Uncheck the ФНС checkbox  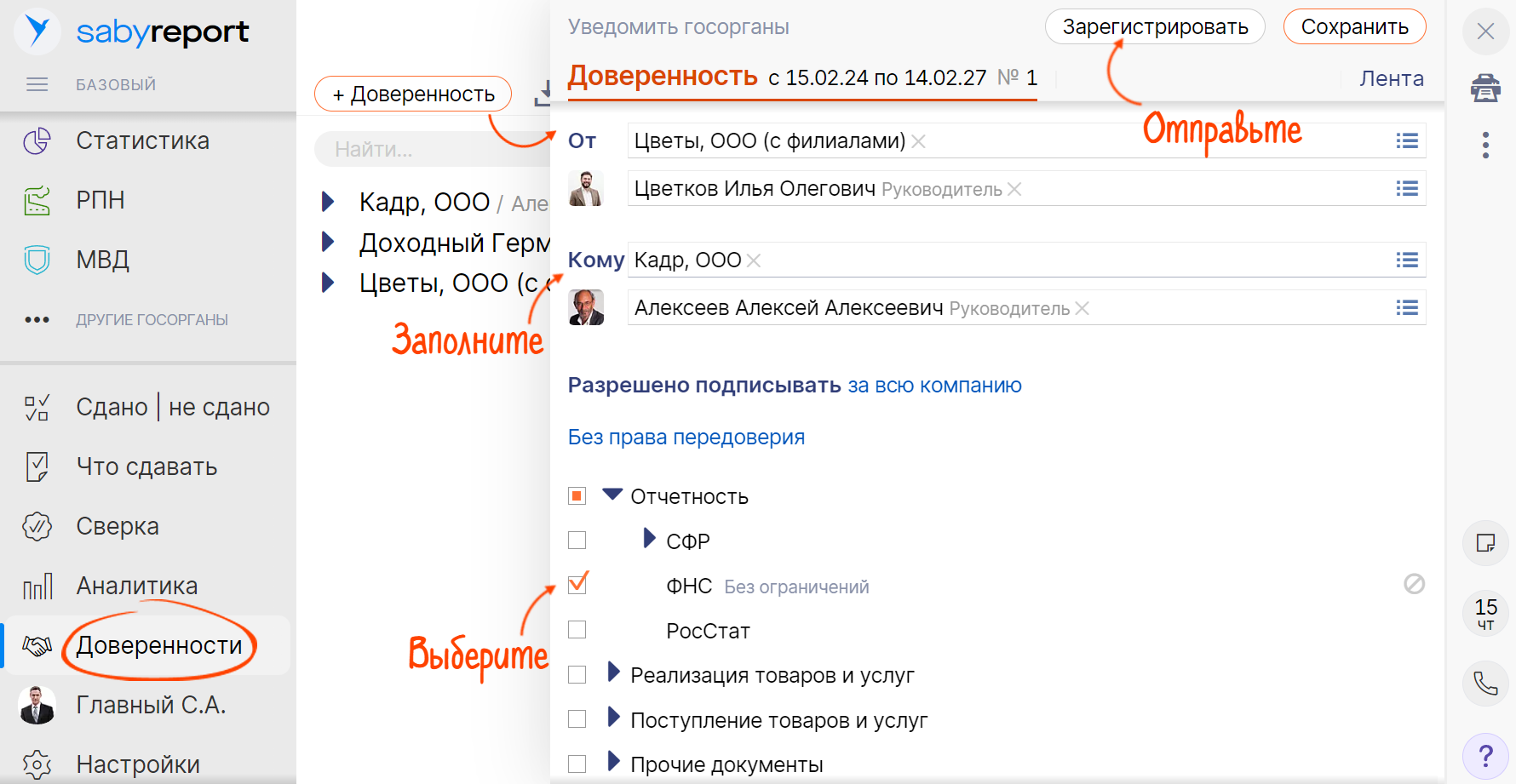(x=577, y=584)
